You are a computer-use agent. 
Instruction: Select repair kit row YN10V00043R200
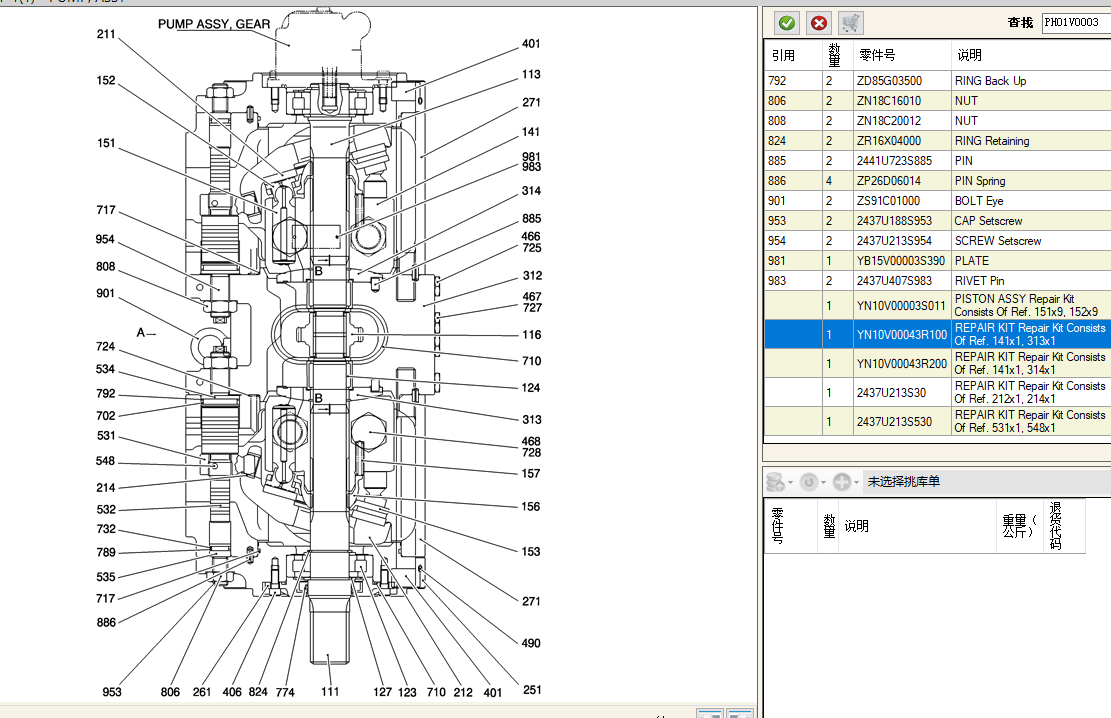937,363
